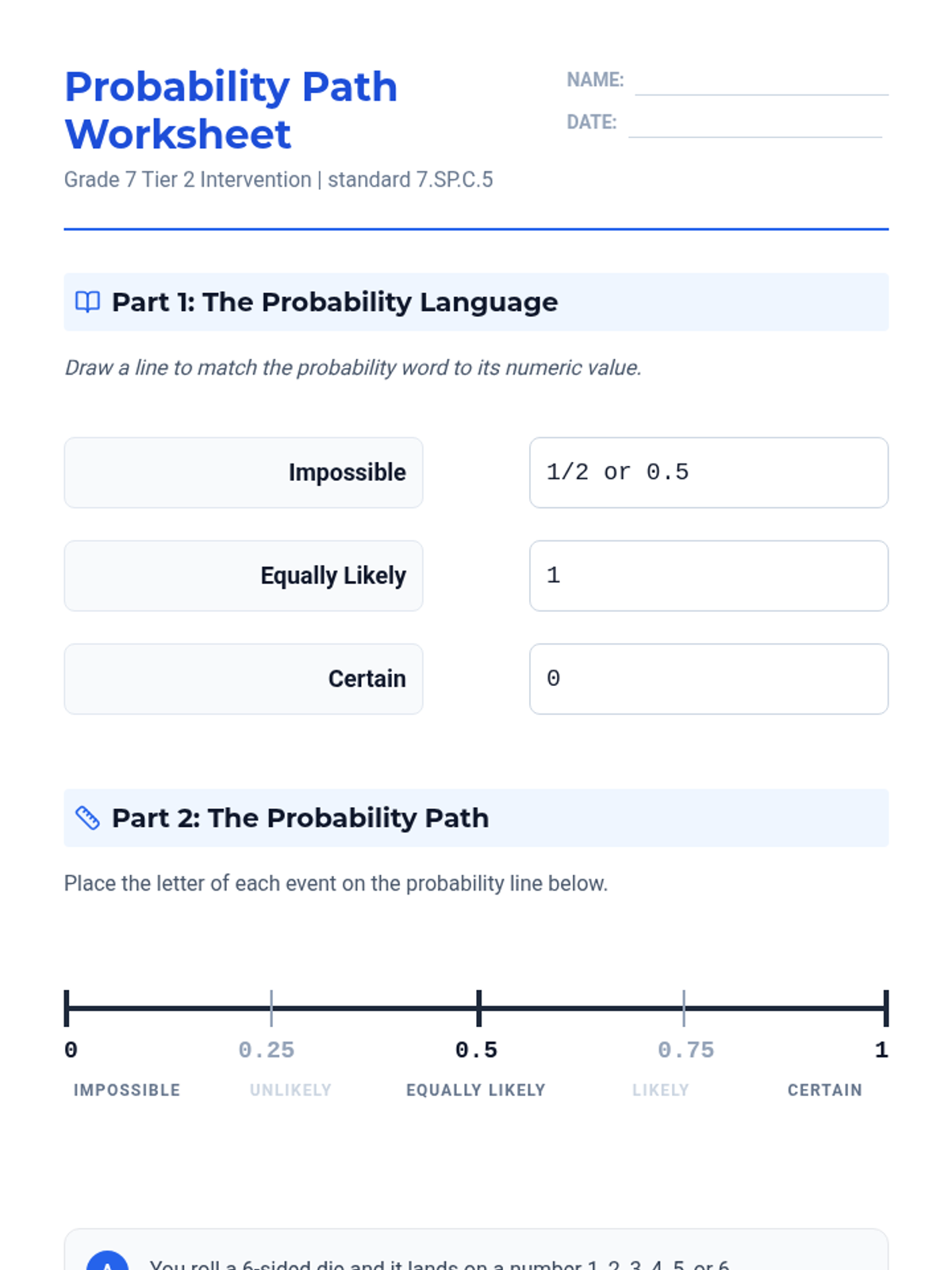Select the '1/2 or 0.5' value box
The width and height of the screenshot is (952, 1270).
click(x=709, y=472)
